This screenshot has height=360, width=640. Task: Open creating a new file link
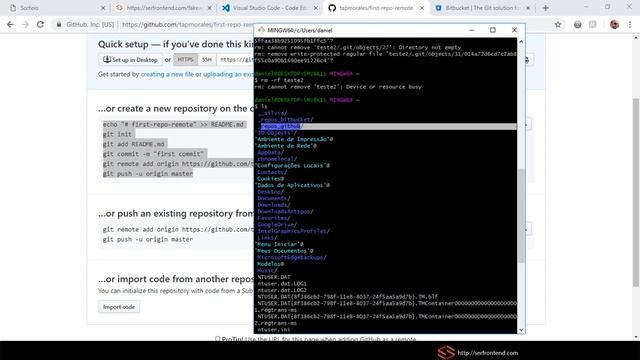click(x=167, y=74)
